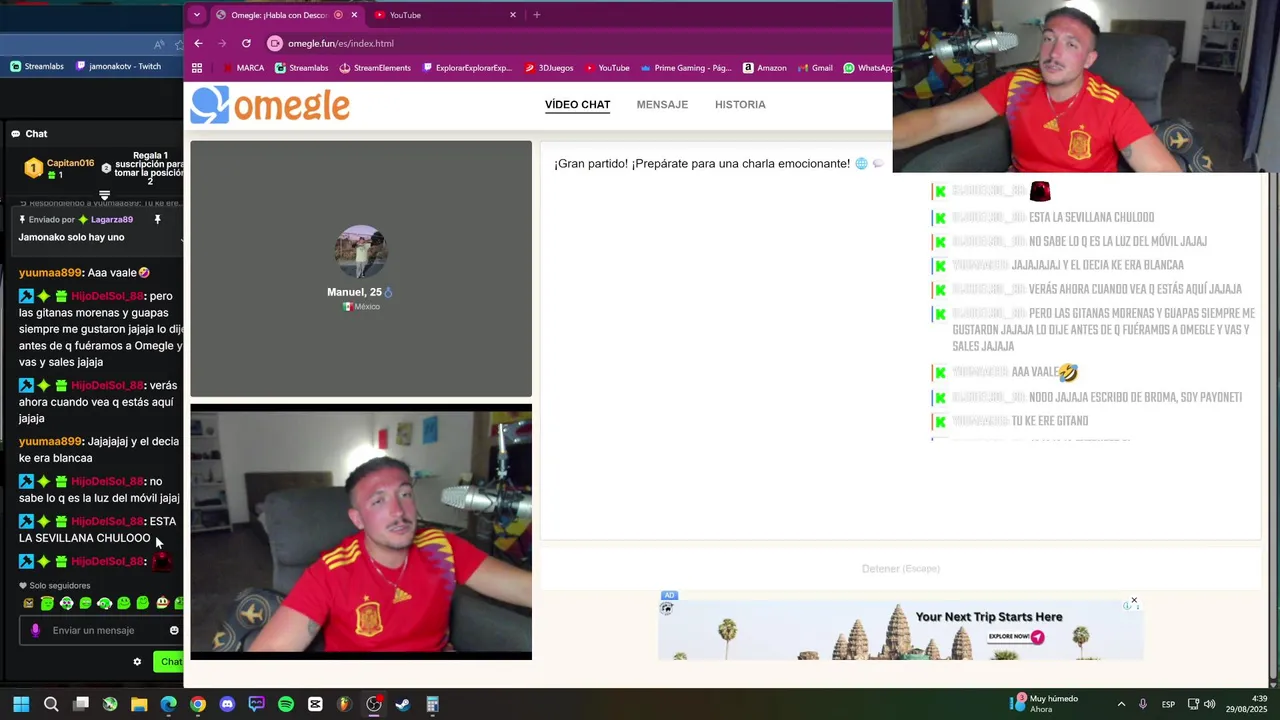
Task: Open Calculator from the taskbar
Action: (x=432, y=704)
